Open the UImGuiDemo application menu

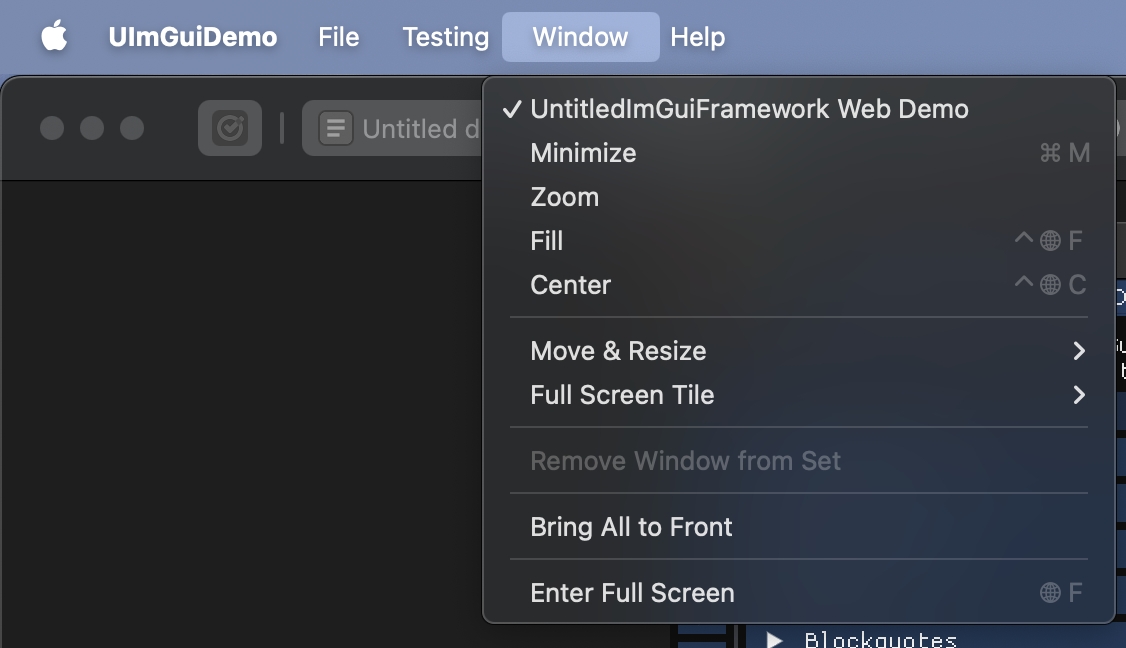click(x=192, y=37)
